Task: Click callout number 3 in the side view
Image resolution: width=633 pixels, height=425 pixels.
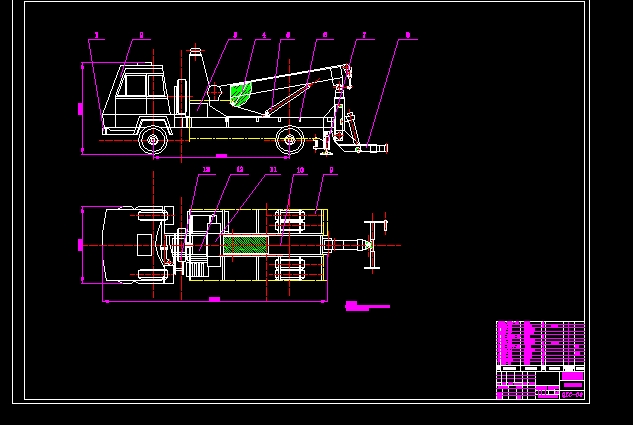Action: coord(235,36)
